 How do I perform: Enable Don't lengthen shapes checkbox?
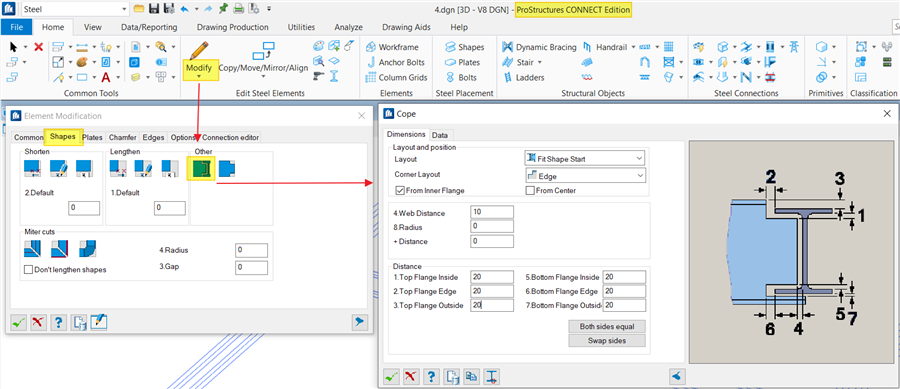click(28, 270)
